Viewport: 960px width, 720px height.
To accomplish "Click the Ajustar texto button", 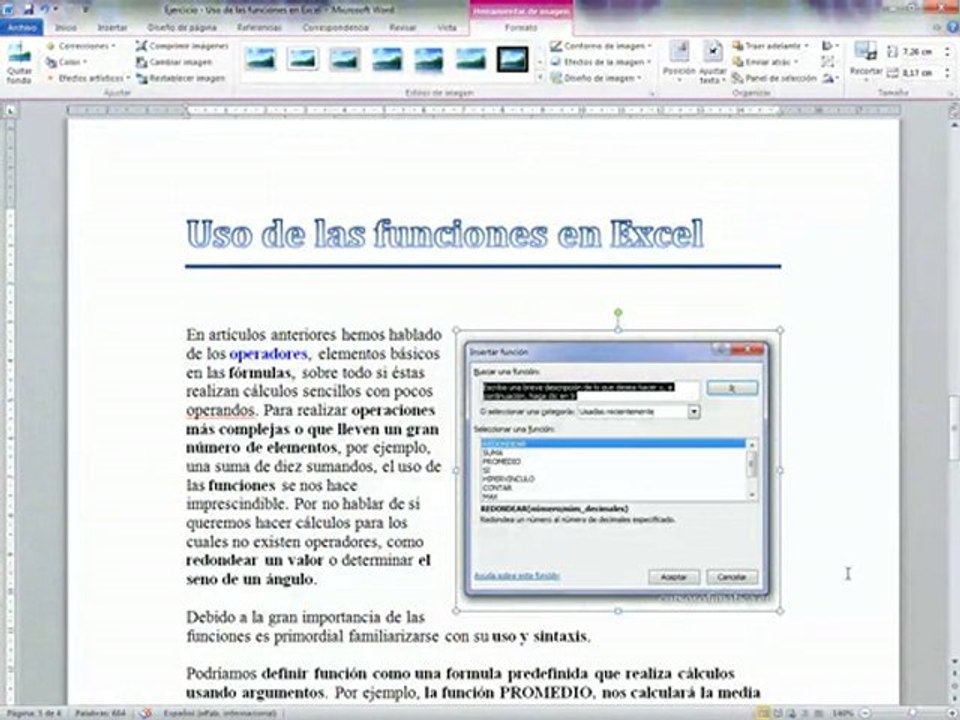I will (713, 62).
